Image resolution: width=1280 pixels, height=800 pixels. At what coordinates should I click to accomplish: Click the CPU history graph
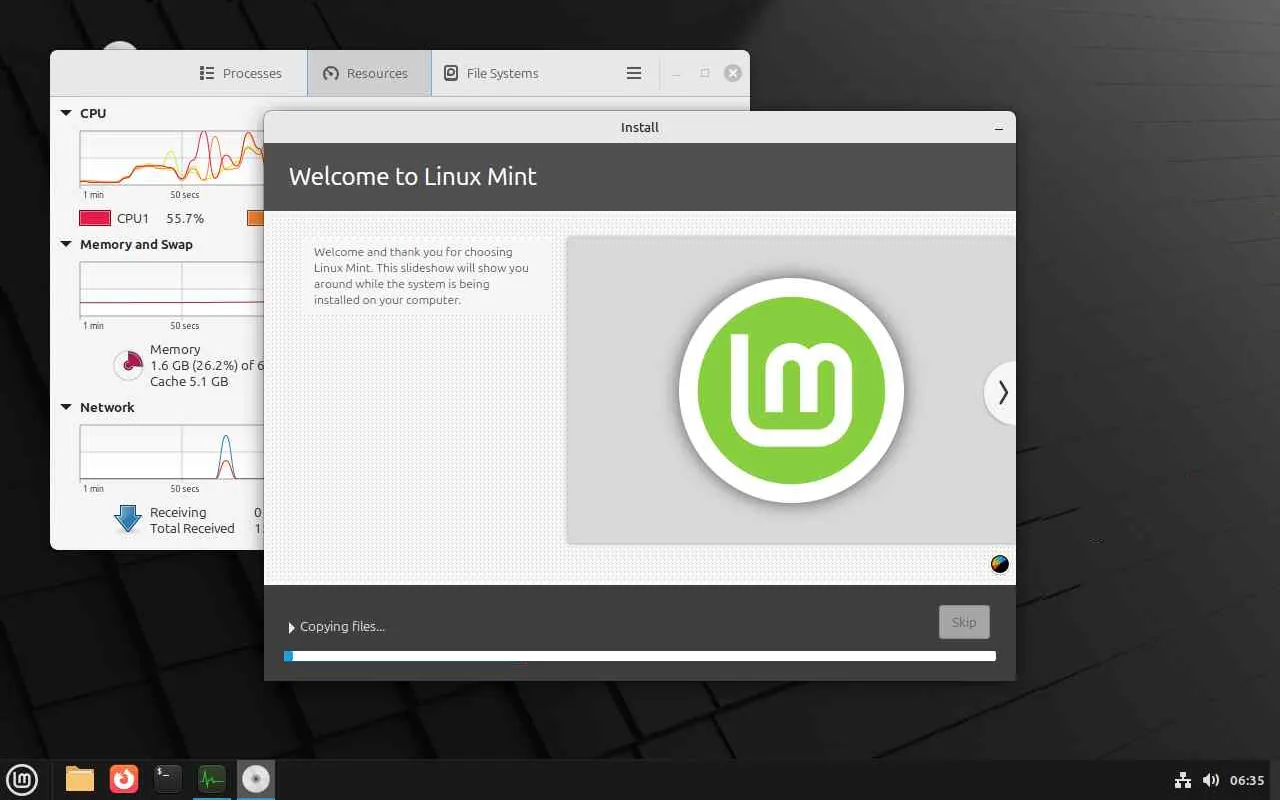(172, 158)
